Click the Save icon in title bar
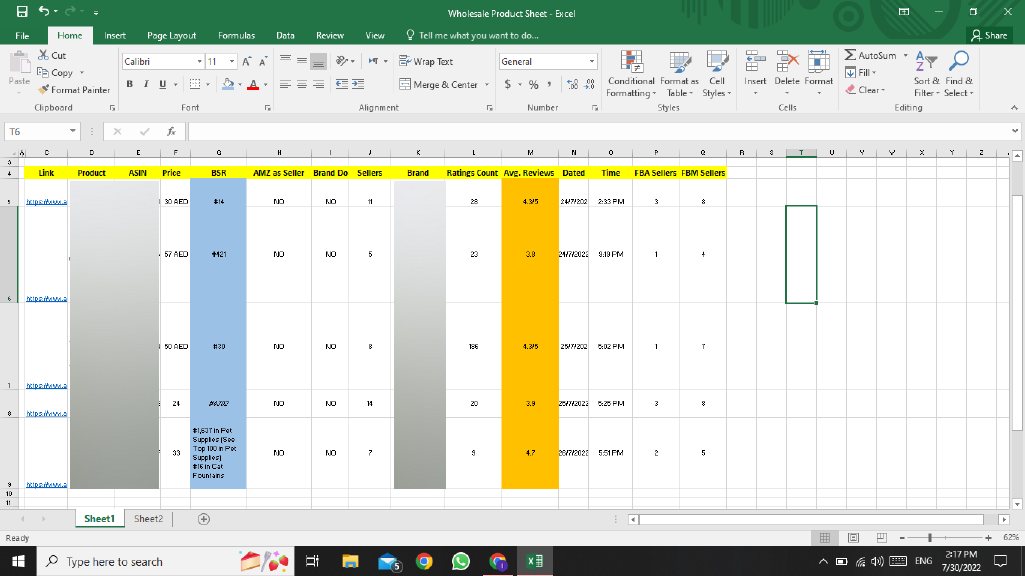1025x576 pixels. pyautogui.click(x=22, y=12)
